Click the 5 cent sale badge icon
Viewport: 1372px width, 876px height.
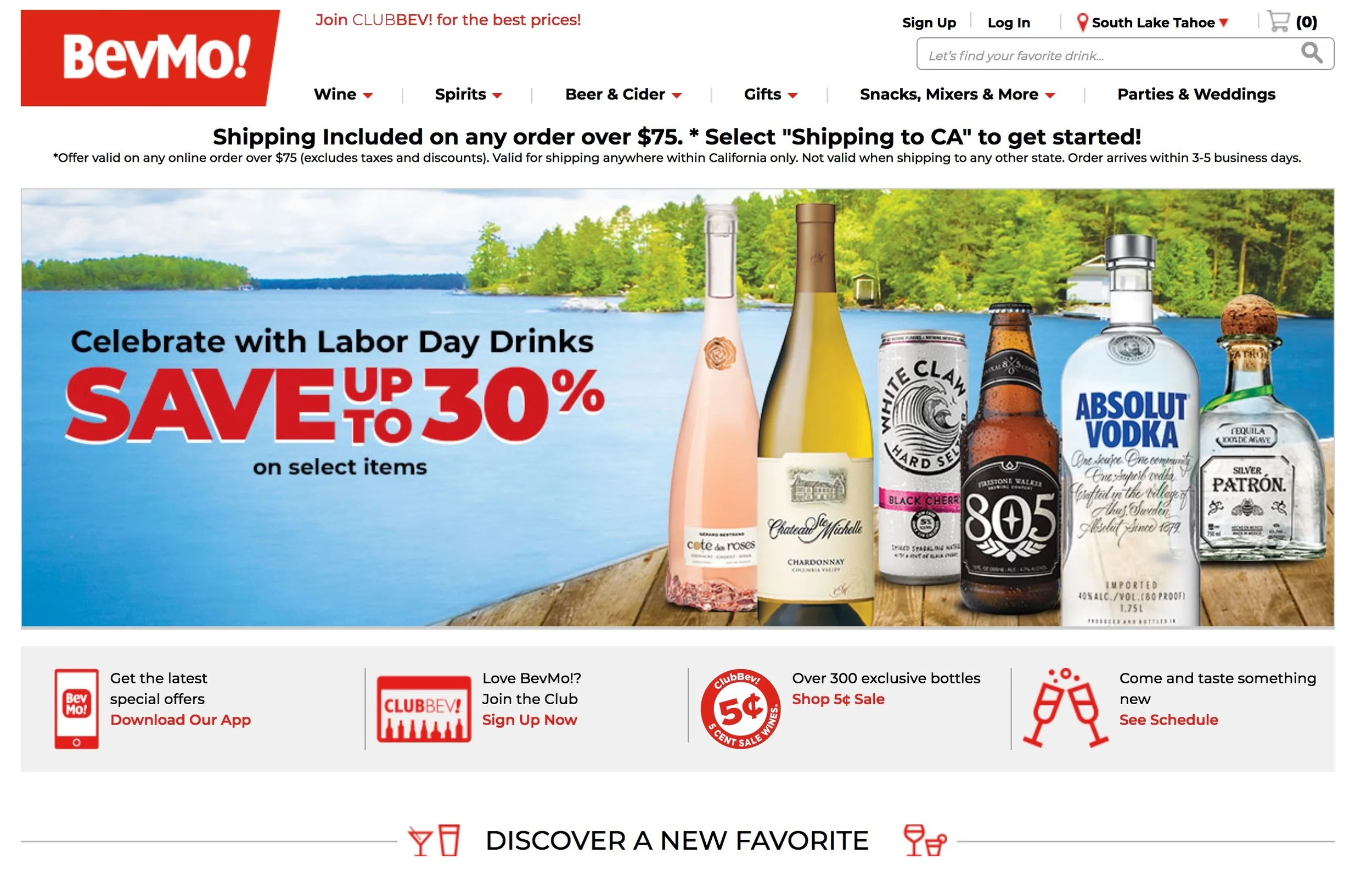coord(740,709)
